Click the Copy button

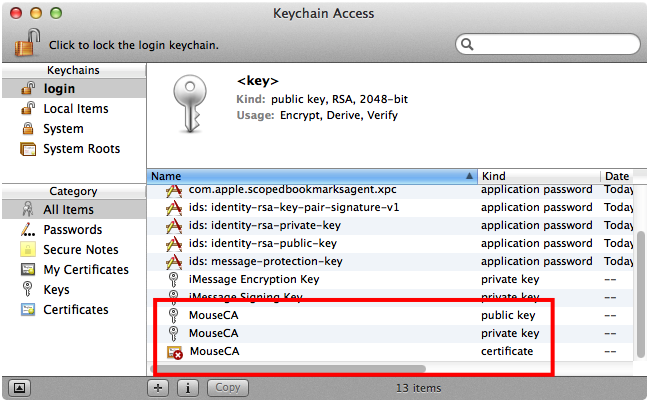point(228,388)
